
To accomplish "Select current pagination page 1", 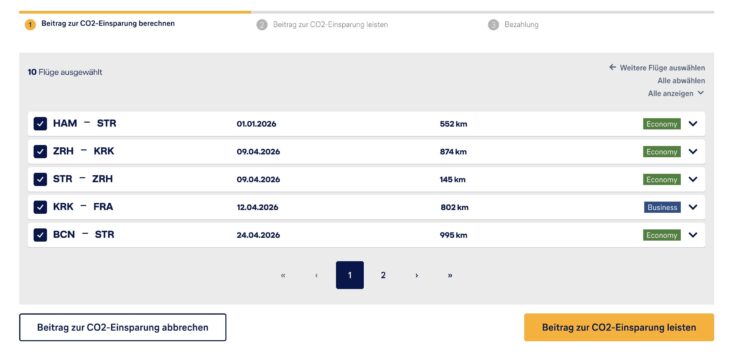I will (350, 275).
